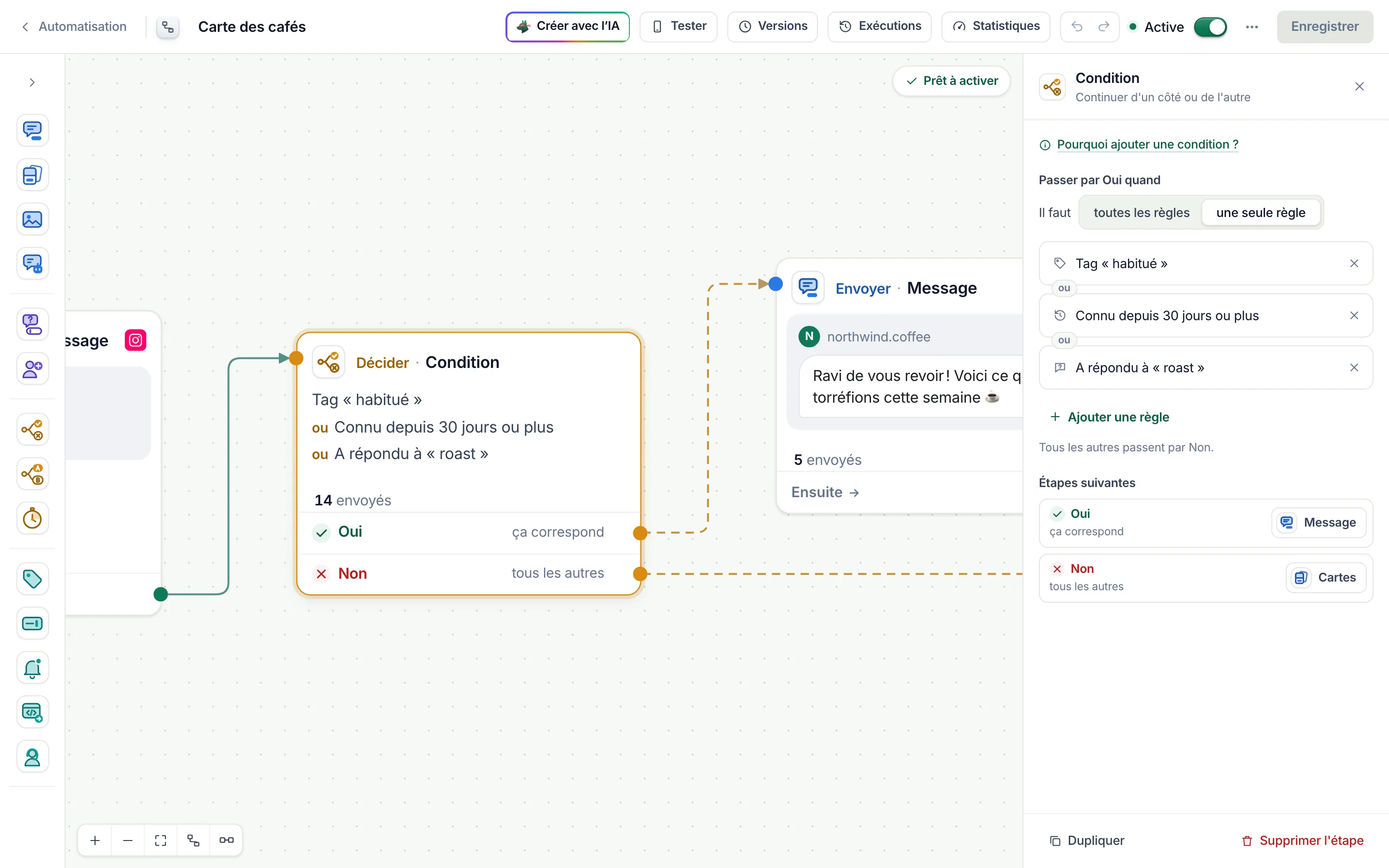Viewport: 1389px width, 868px height.
Task: Undo the last change
Action: [x=1077, y=27]
